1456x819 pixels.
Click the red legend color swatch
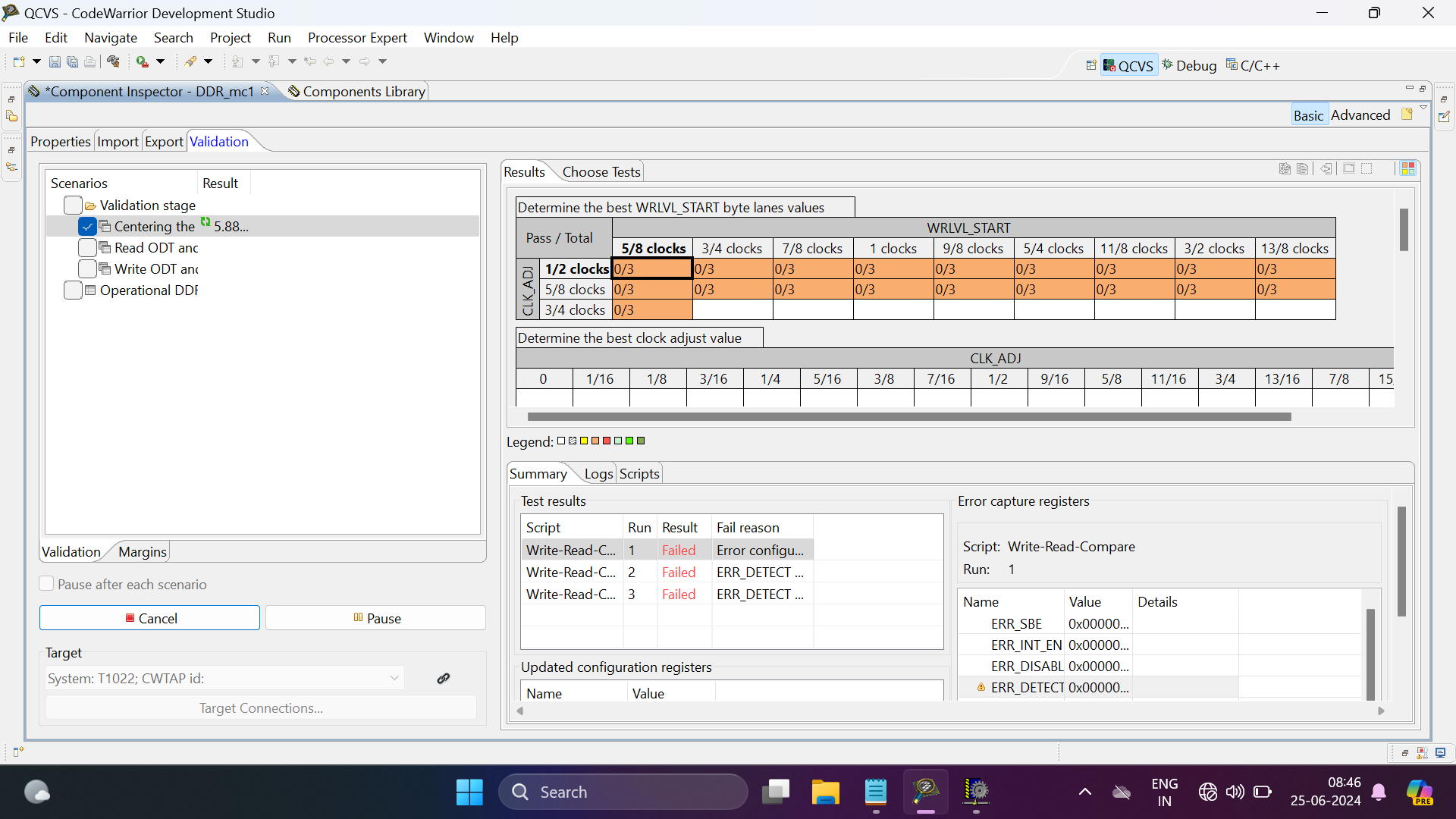point(607,441)
